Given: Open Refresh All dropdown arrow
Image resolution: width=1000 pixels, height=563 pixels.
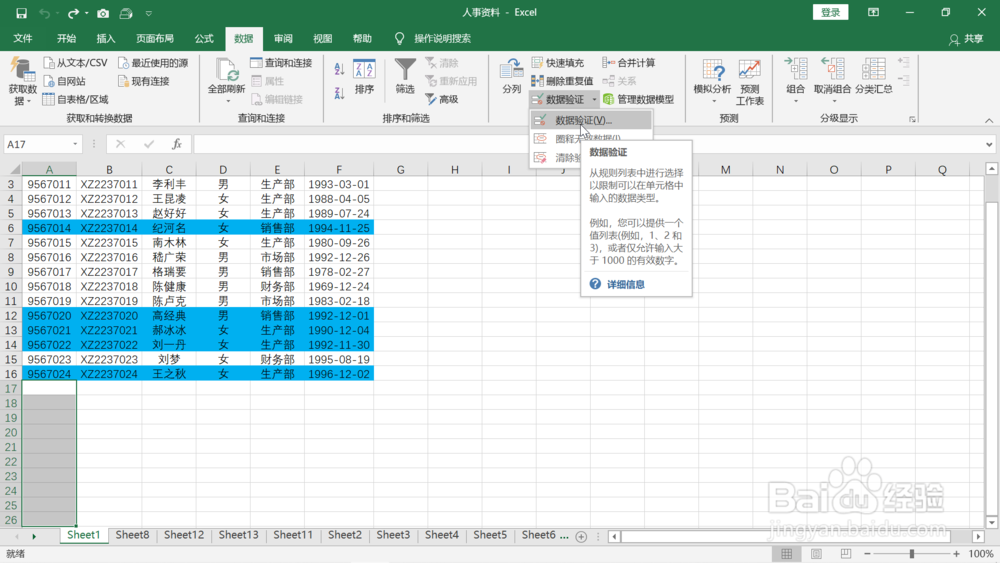Looking at the screenshot, I should point(227,101).
